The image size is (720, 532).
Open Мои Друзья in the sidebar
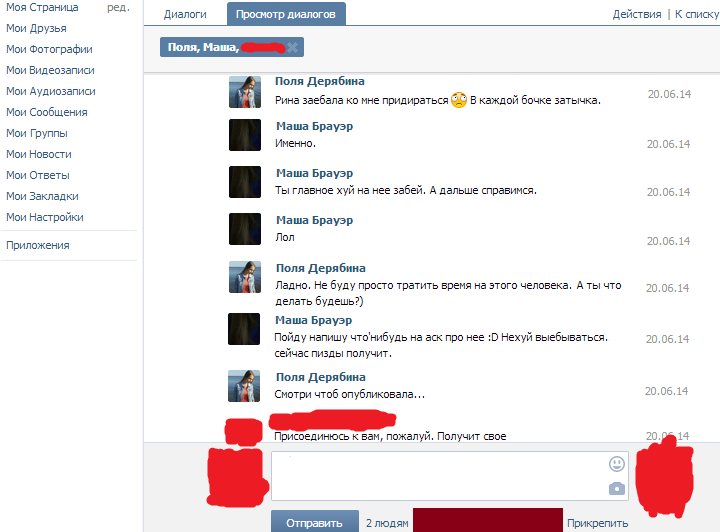(36, 28)
